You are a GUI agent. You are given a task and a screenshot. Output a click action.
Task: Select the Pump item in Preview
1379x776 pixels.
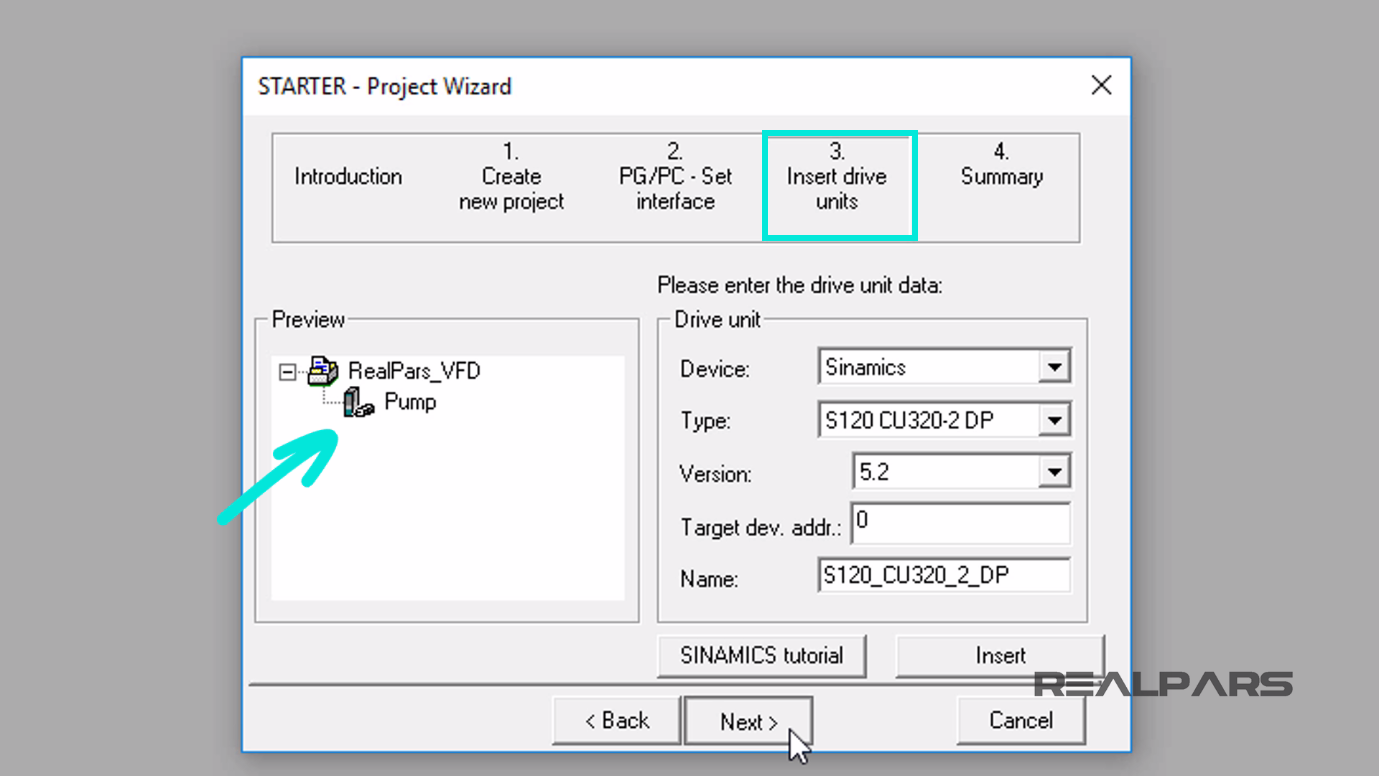coord(410,402)
